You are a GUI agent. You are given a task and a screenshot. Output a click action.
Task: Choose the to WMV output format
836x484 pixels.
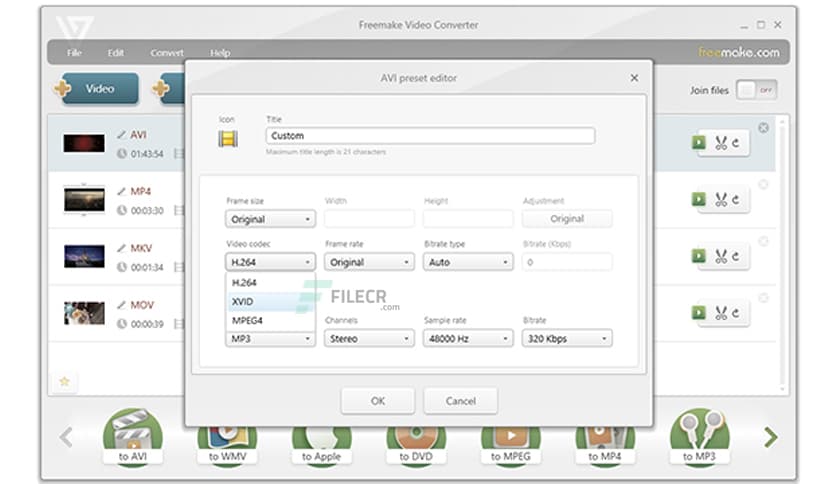pos(227,447)
